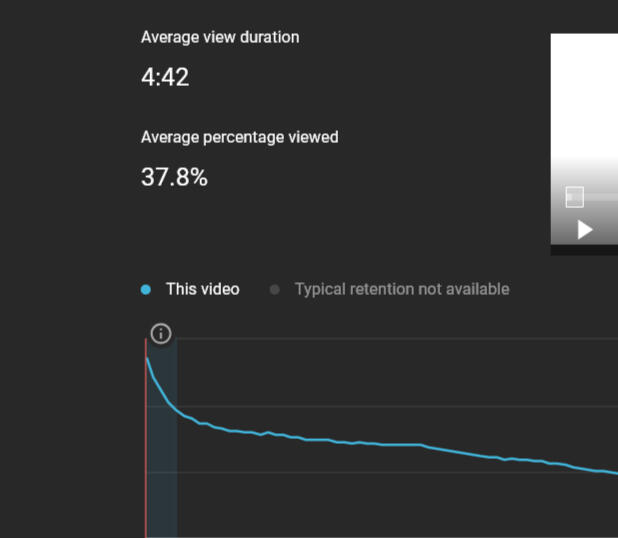The height and width of the screenshot is (538, 618).
Task: Click the blue dot beside This video
Action: tap(146, 290)
